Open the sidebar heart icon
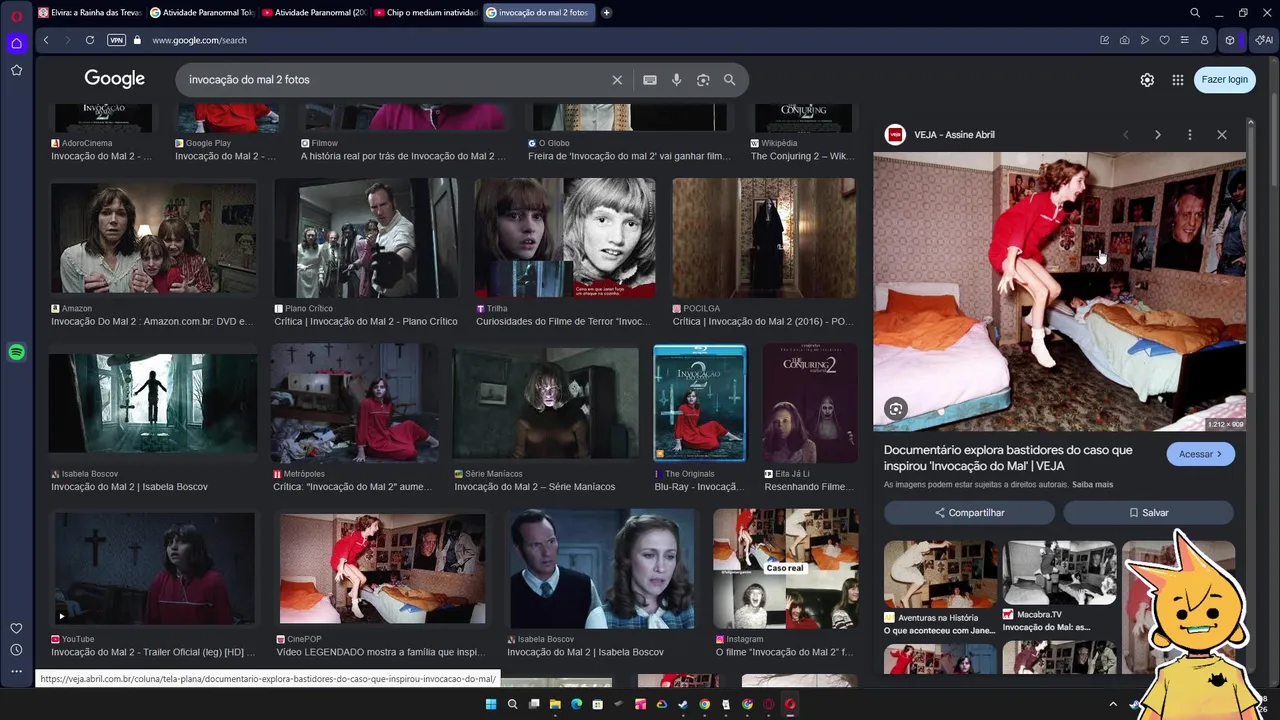The width and height of the screenshot is (1280, 720). click(16, 628)
